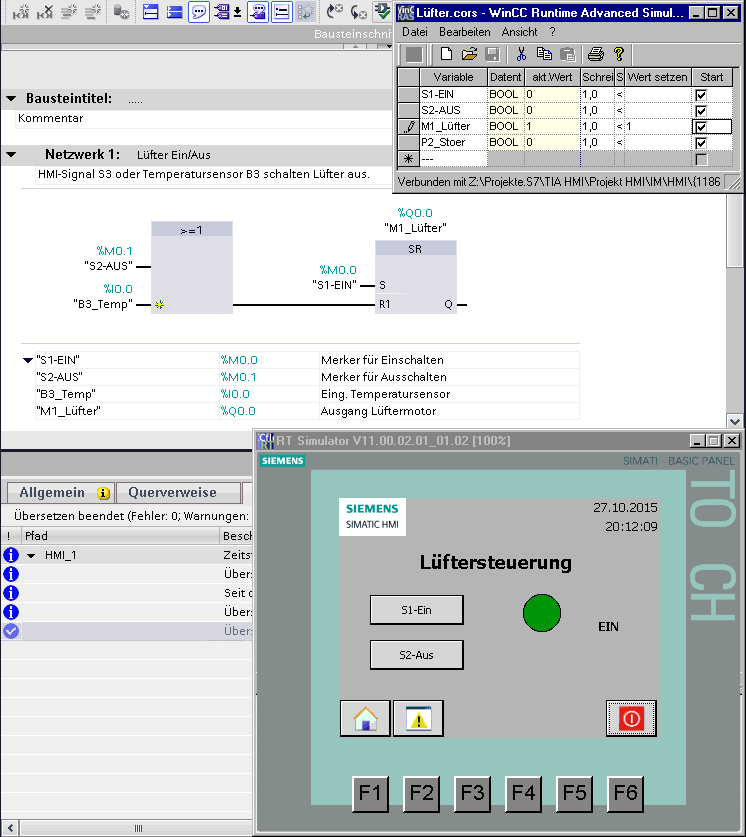Open the Bearbeiten menu
Viewport: 746px width, 837px height.
(x=464, y=32)
